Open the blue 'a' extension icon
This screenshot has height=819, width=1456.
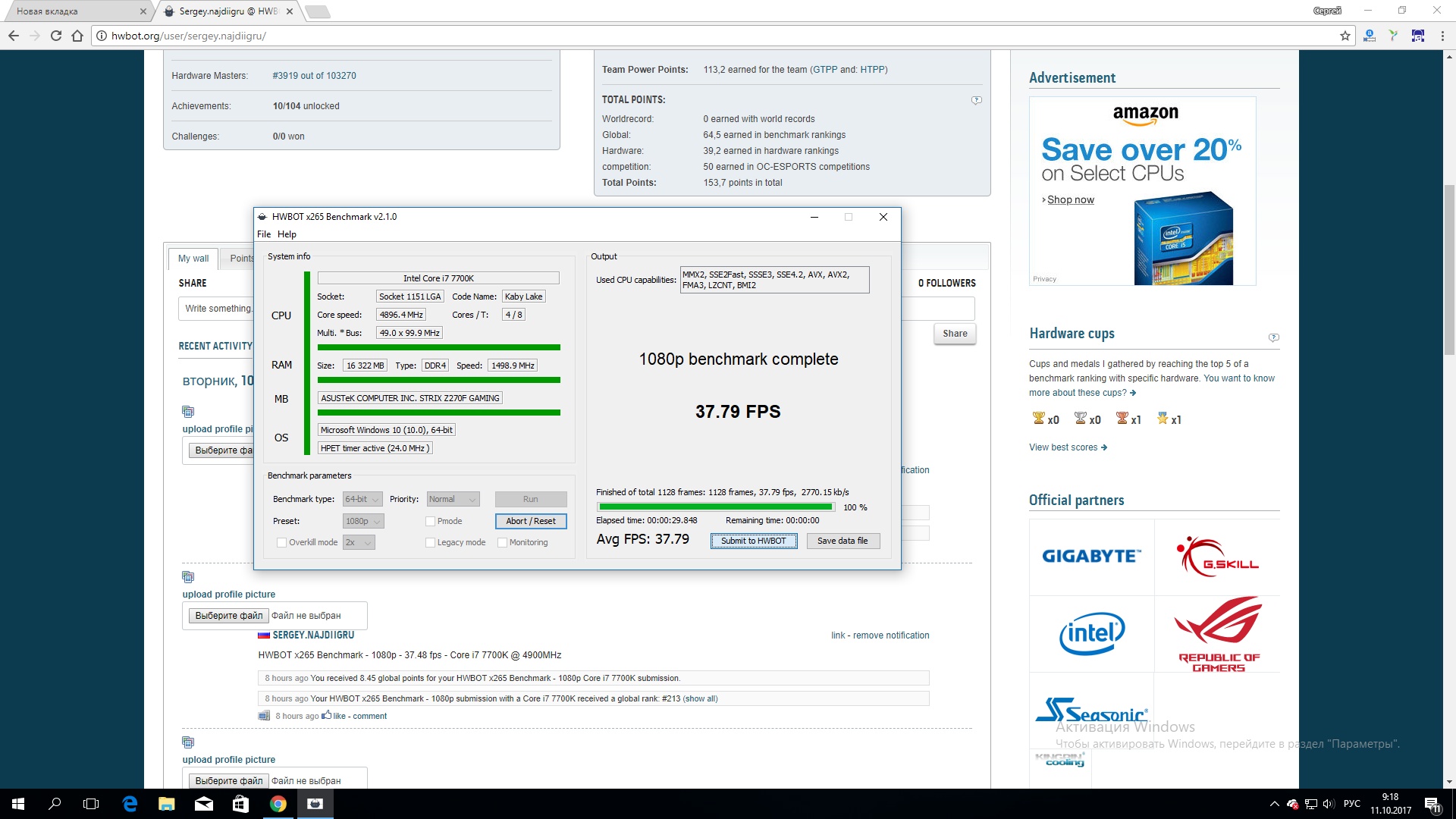[x=1370, y=36]
